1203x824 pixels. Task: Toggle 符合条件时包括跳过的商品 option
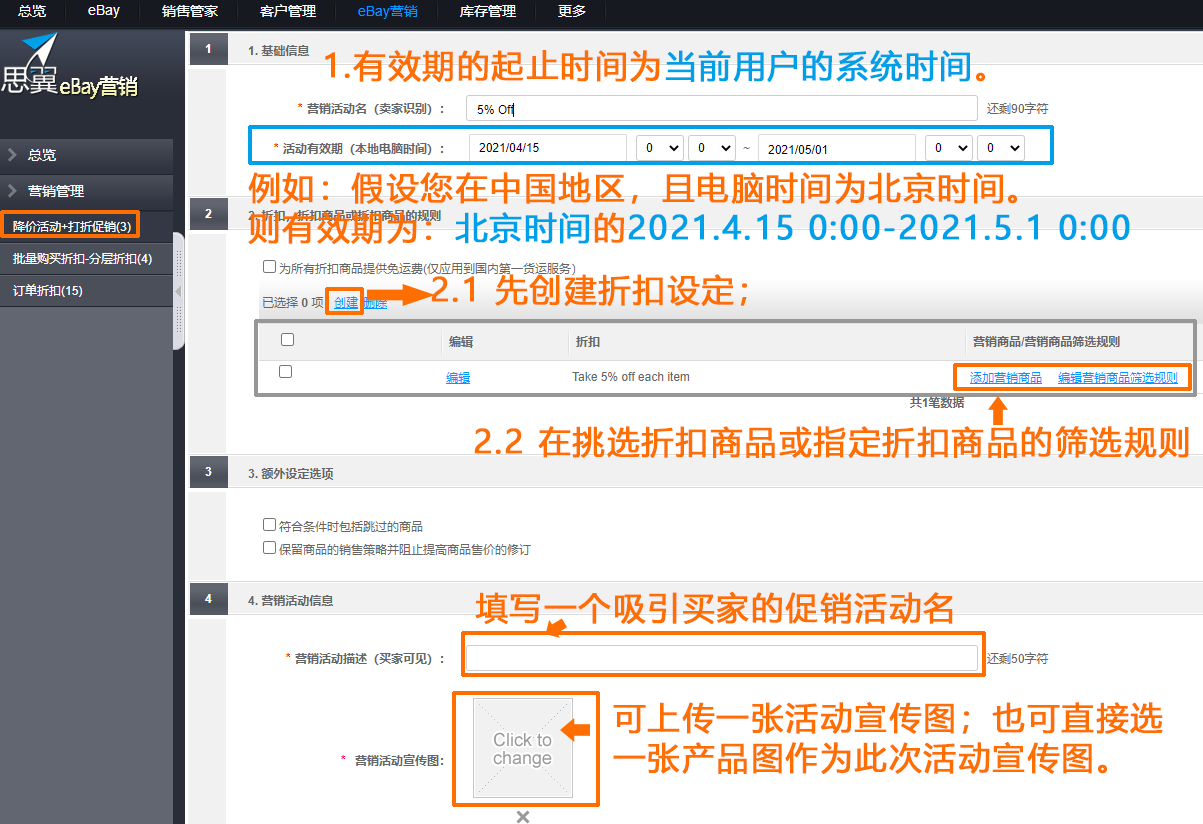click(x=269, y=525)
